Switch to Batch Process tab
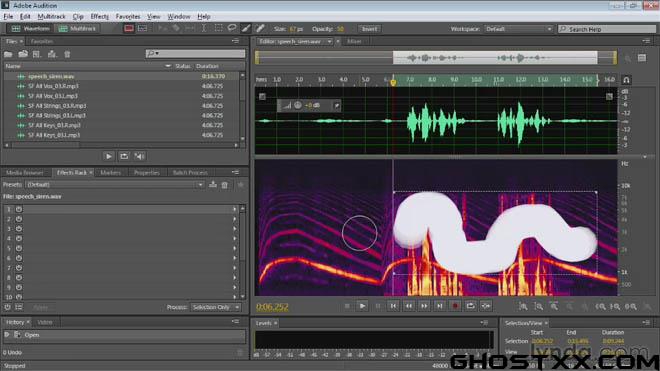660x371 pixels. [x=190, y=173]
